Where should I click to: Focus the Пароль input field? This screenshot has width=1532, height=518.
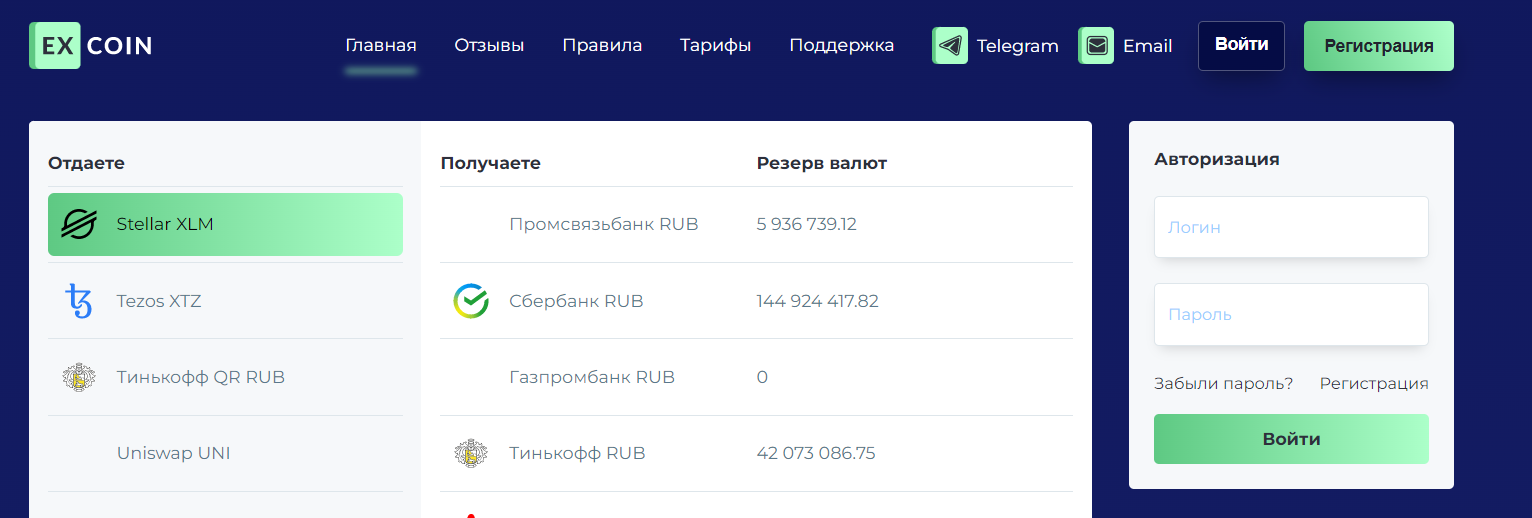[x=1290, y=314]
